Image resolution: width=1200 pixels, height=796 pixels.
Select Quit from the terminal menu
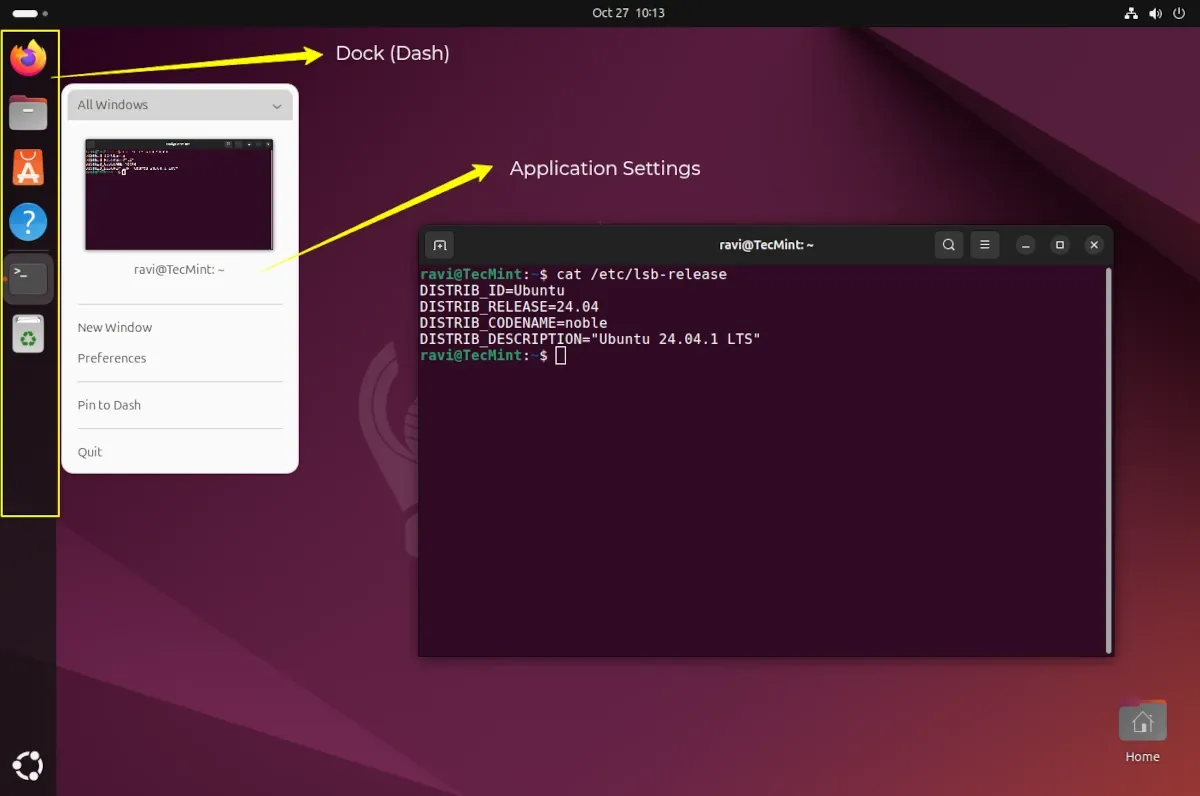pos(90,452)
